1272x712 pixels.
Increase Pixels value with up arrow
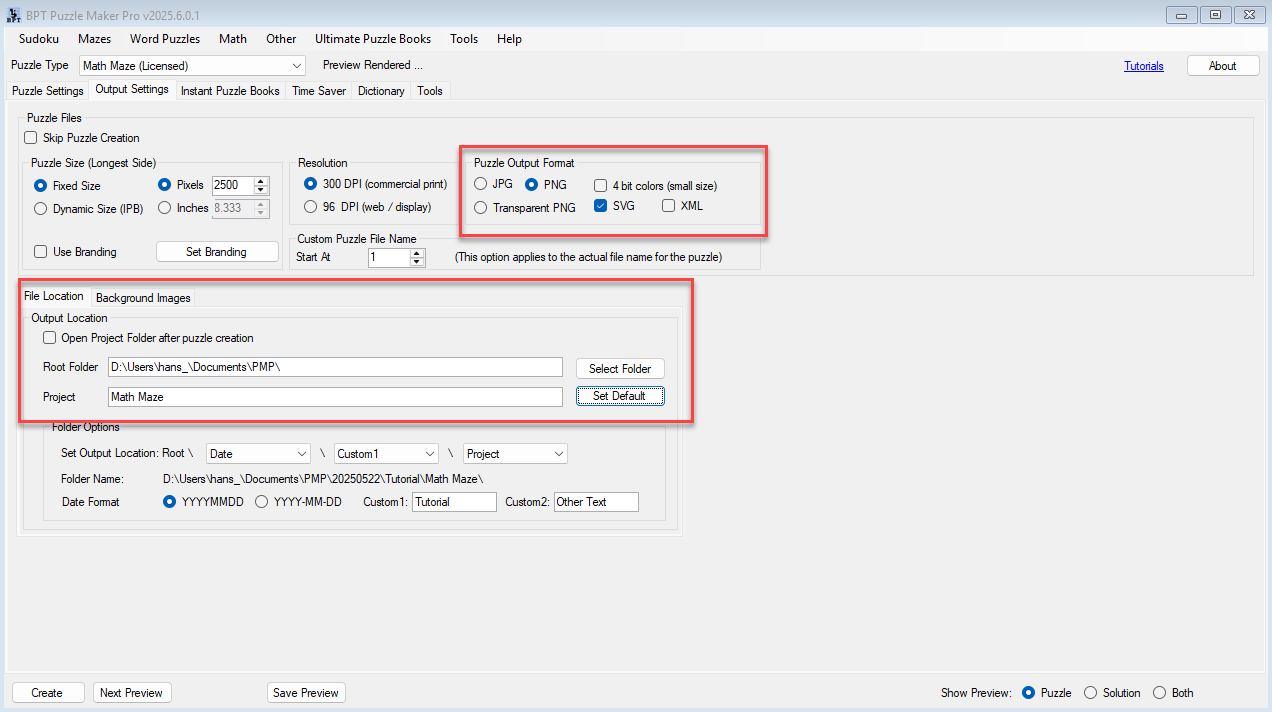click(261, 181)
